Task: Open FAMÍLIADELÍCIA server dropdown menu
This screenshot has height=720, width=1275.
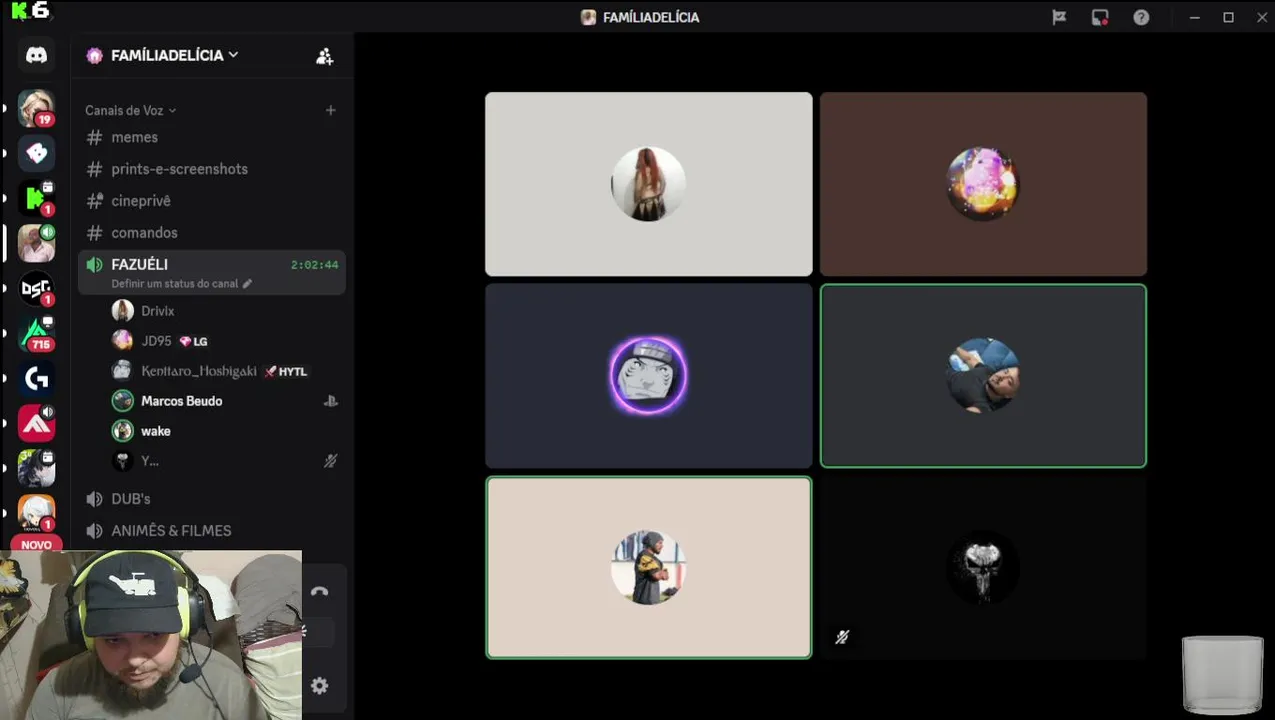Action: pos(174,55)
